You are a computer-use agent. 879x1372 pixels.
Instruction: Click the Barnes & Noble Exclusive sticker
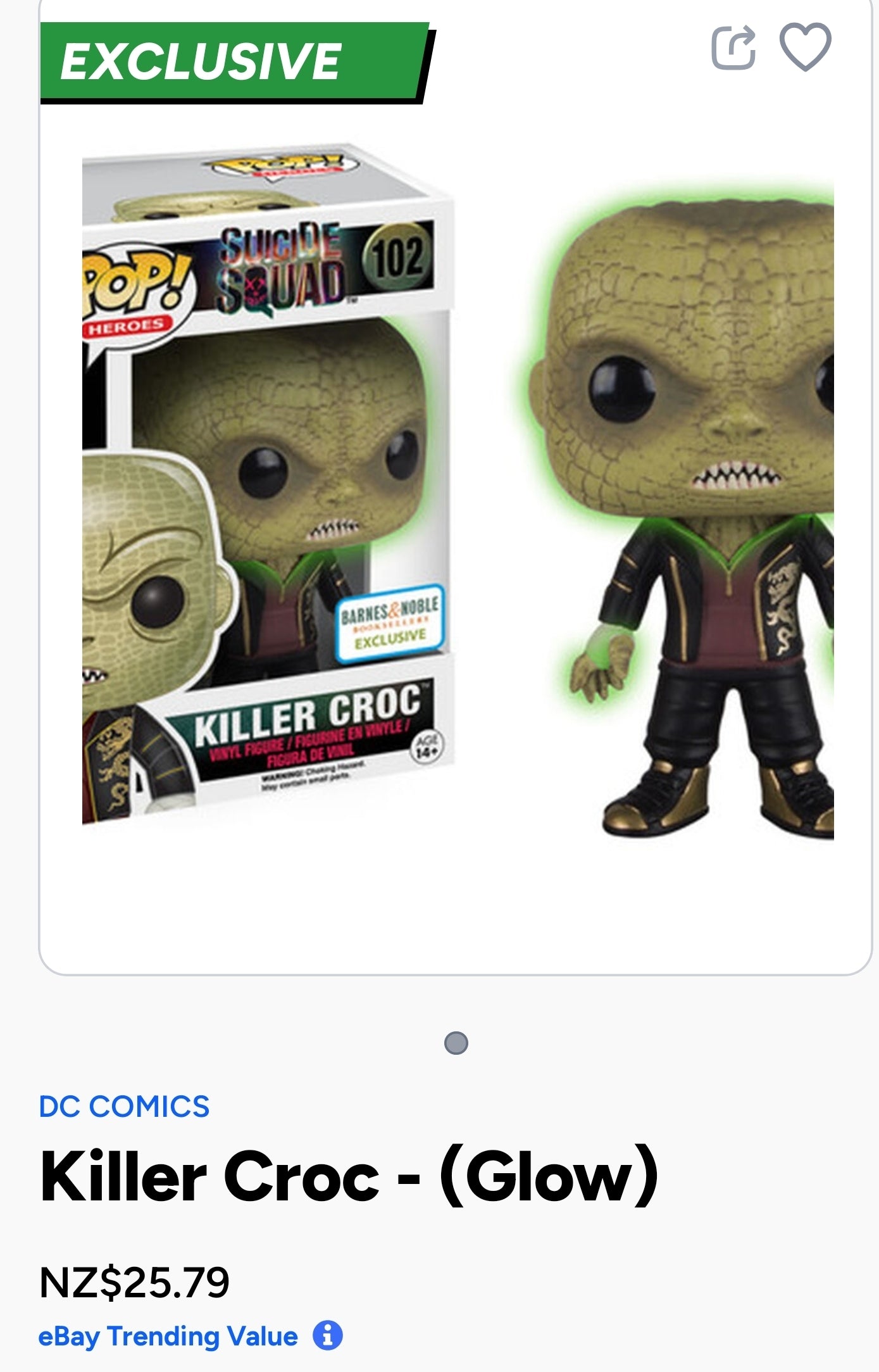click(390, 624)
